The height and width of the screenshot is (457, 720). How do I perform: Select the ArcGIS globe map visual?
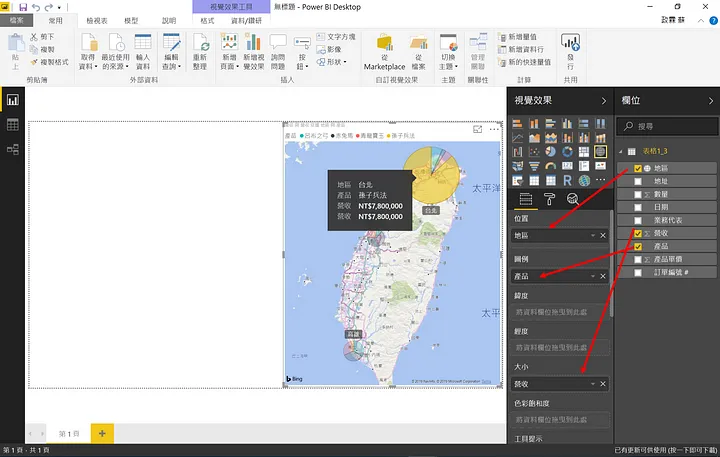pos(584,181)
